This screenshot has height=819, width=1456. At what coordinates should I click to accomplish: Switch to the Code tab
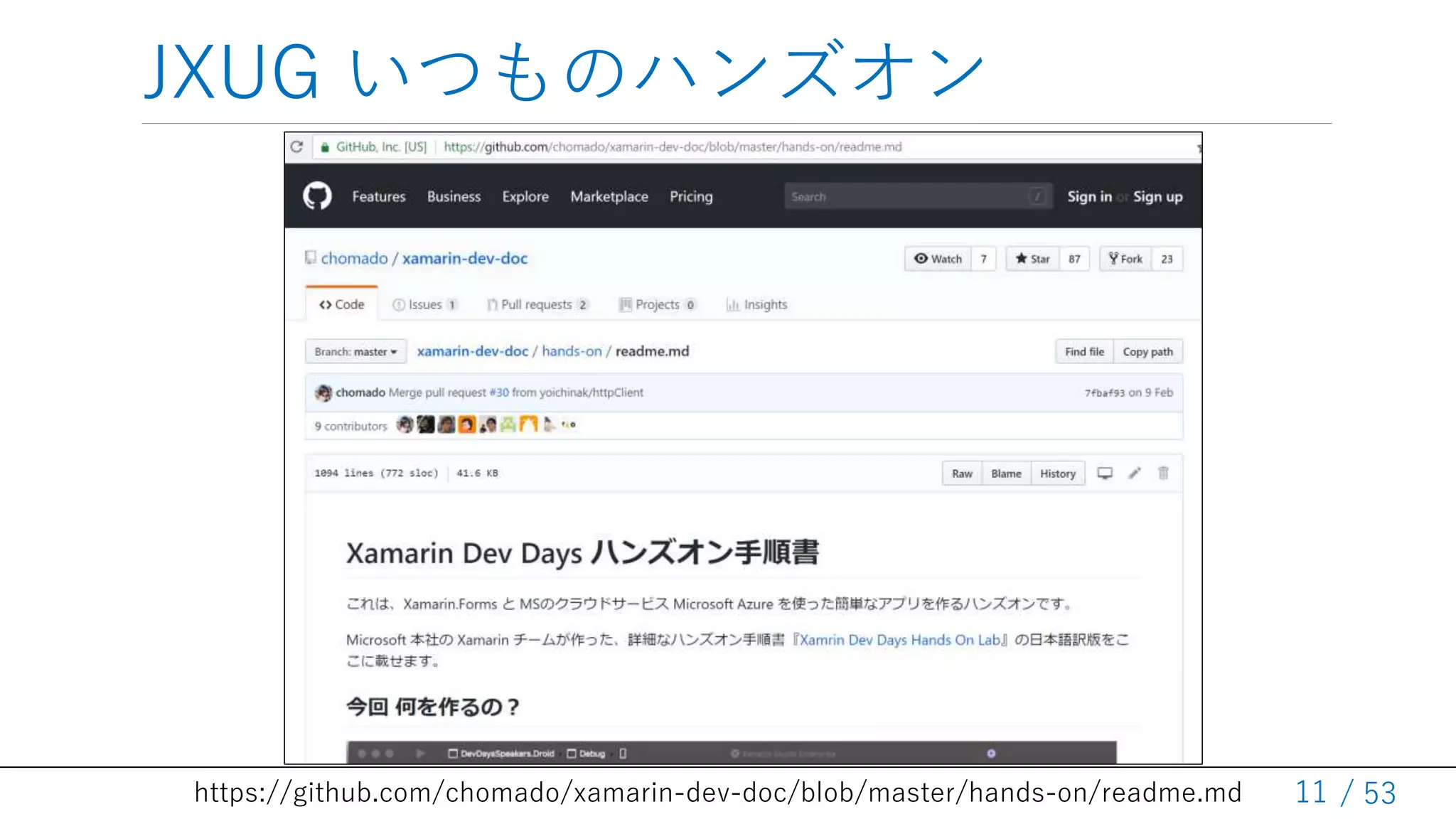pyautogui.click(x=342, y=304)
